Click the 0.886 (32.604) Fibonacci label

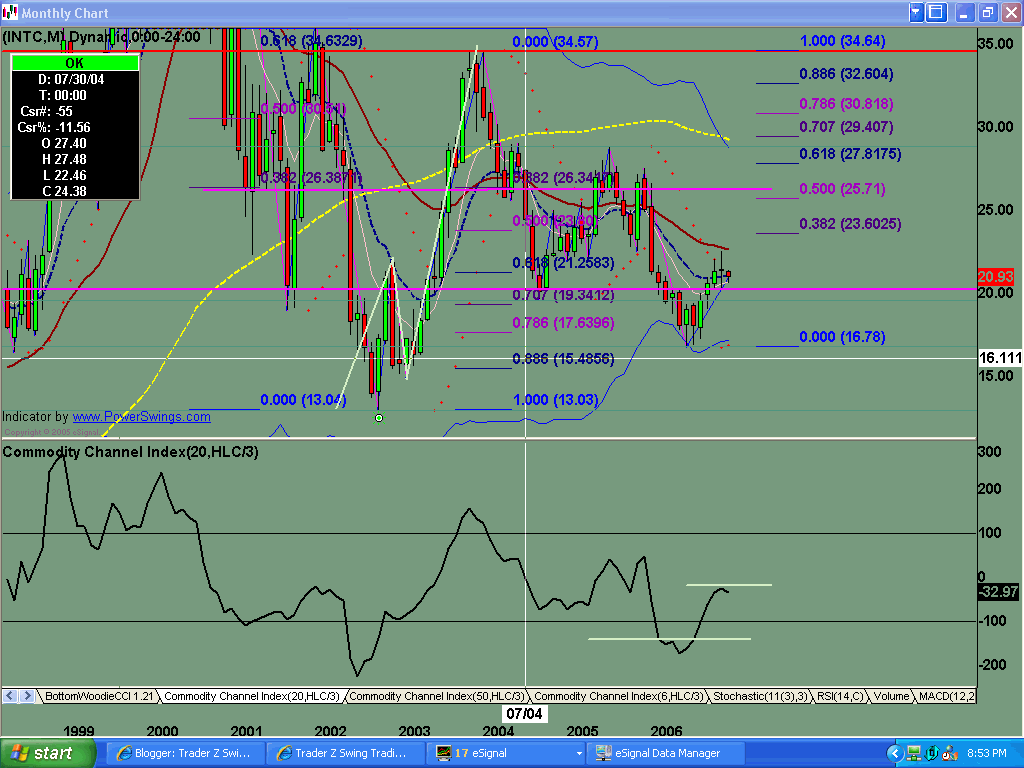click(x=846, y=74)
